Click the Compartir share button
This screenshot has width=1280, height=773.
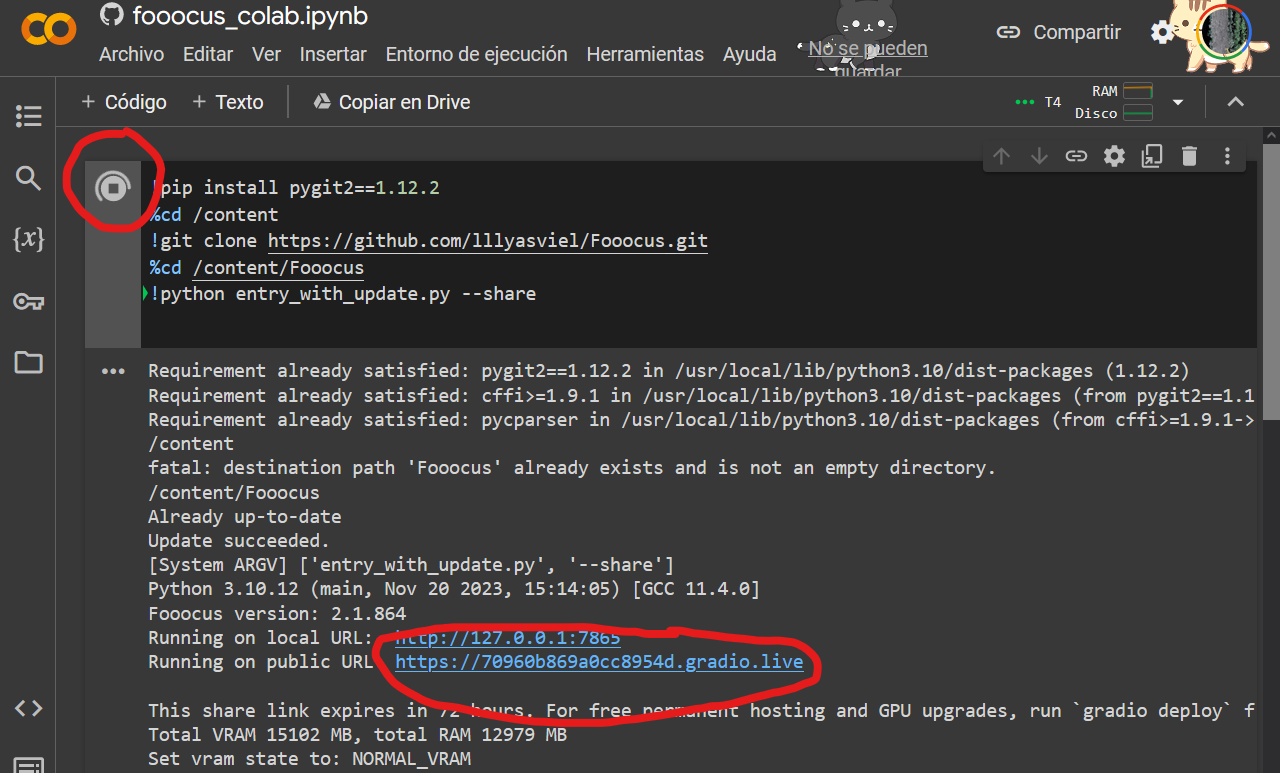click(x=1059, y=32)
